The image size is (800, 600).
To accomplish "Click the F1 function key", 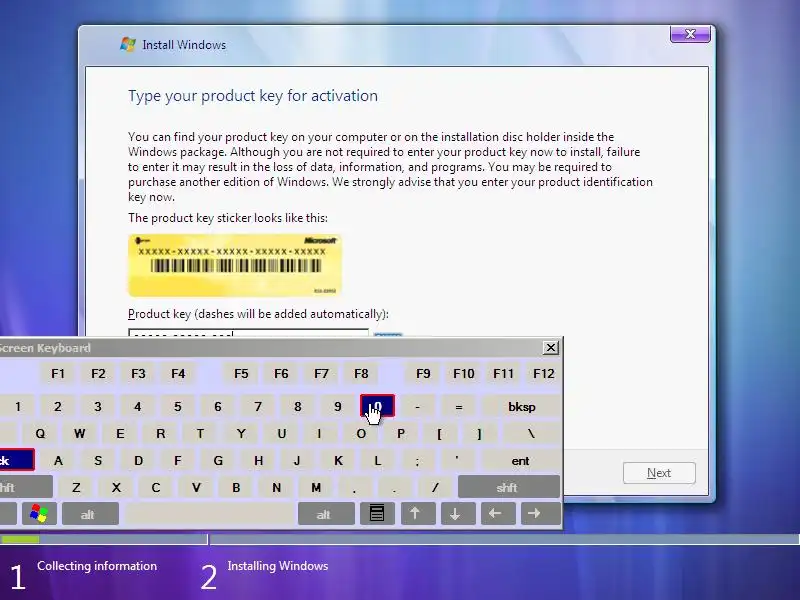I will [58, 374].
